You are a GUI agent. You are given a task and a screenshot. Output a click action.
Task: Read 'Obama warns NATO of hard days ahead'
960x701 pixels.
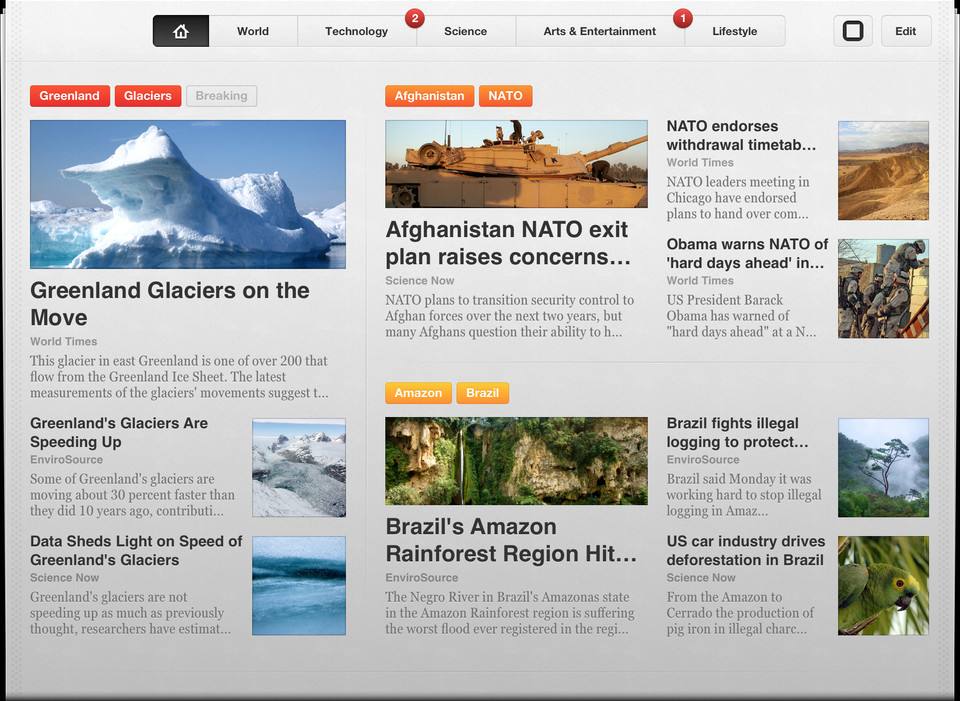[x=747, y=253]
